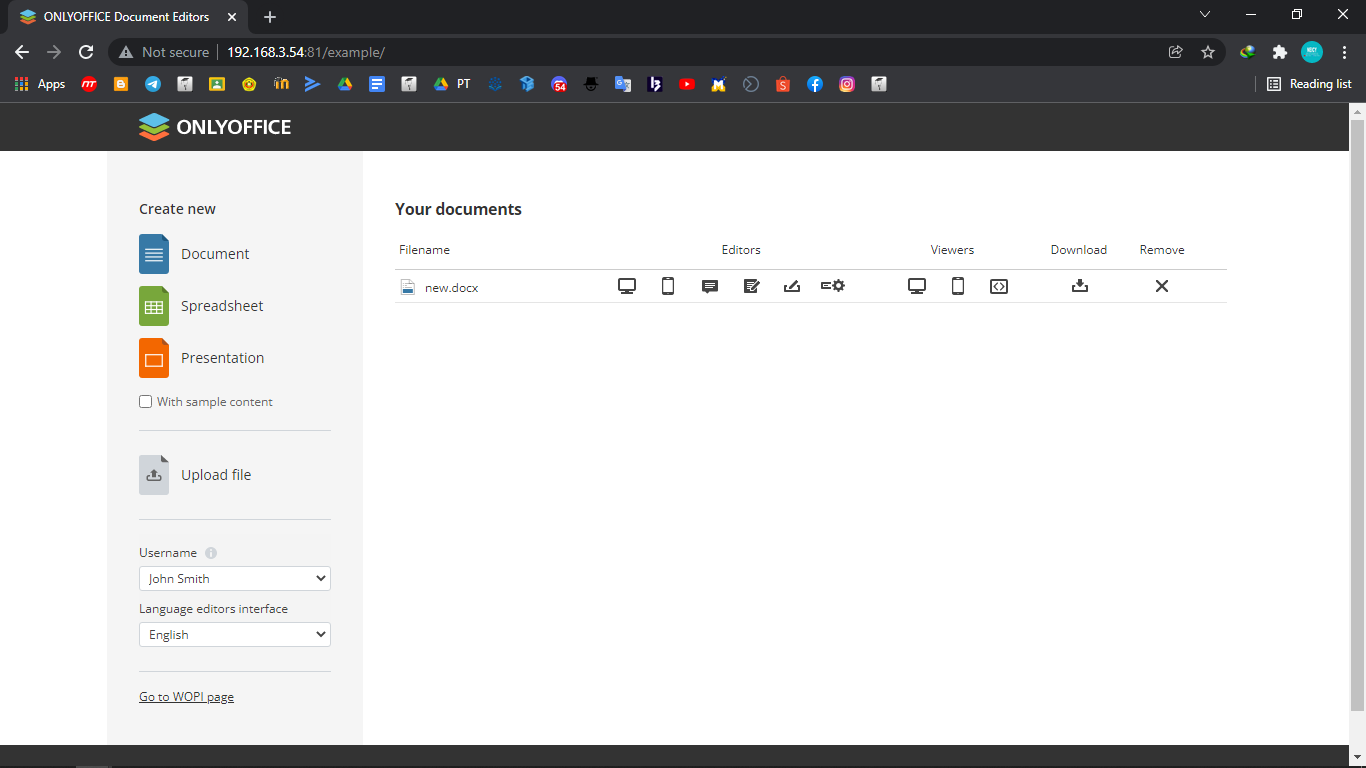Open the Blogger bookmark

click(x=121, y=84)
